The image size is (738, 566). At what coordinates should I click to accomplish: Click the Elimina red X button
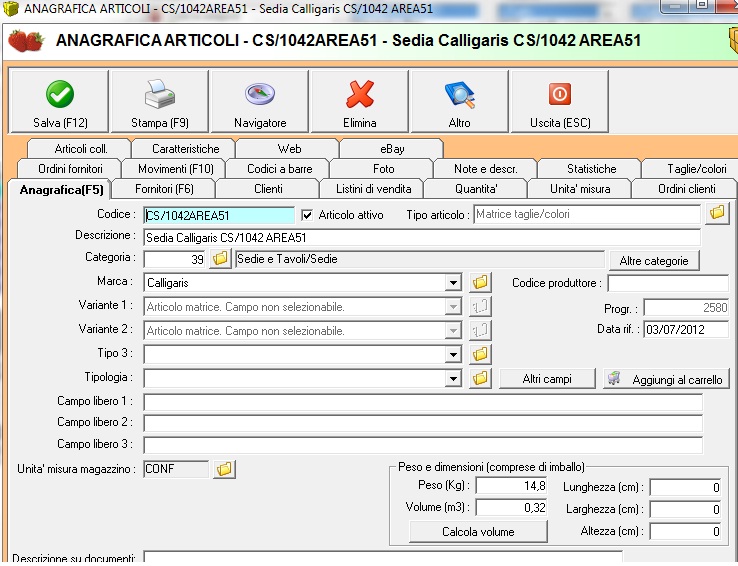(x=360, y=101)
